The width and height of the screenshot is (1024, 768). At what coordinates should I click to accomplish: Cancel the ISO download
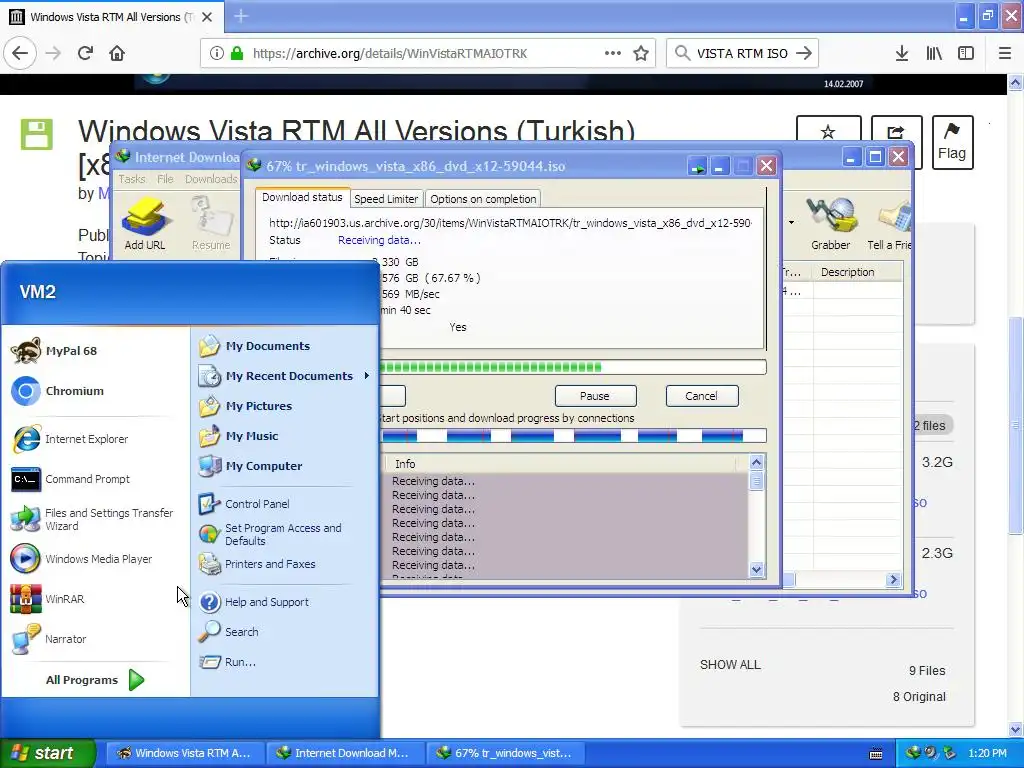point(701,396)
